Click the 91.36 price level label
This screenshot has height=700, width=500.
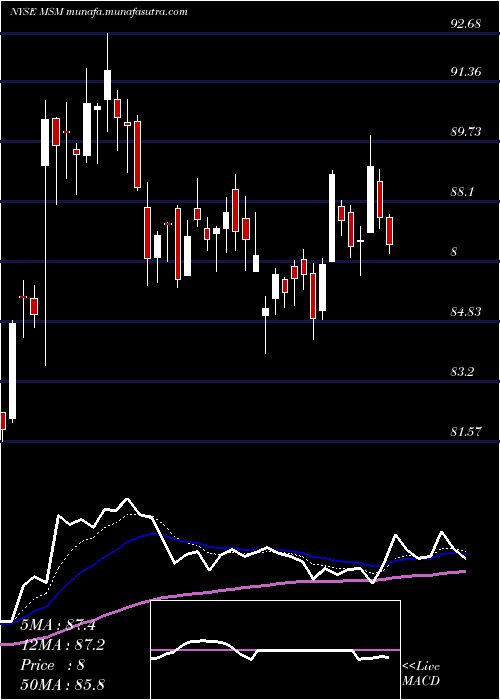click(466, 71)
